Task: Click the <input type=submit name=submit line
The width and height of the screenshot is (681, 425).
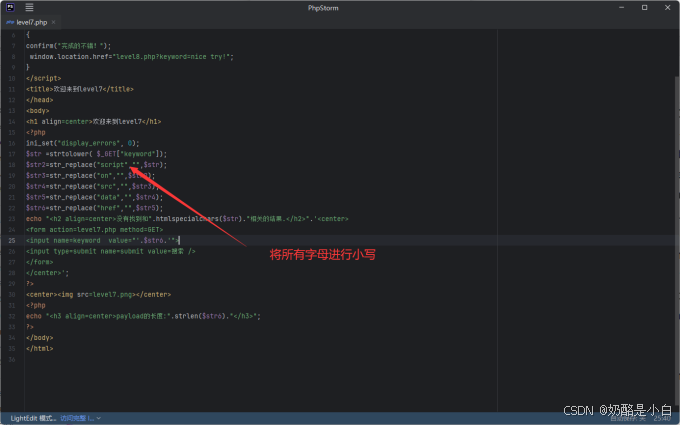Action: 111,251
